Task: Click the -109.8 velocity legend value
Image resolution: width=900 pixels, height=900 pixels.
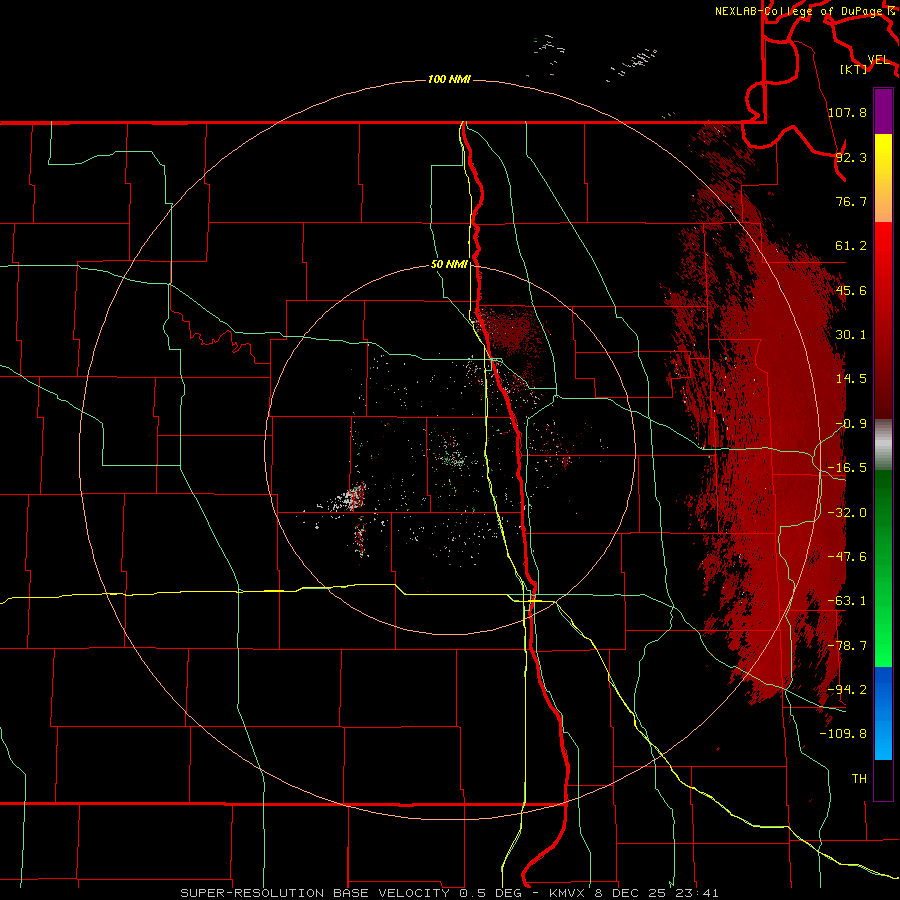Action: (x=843, y=734)
